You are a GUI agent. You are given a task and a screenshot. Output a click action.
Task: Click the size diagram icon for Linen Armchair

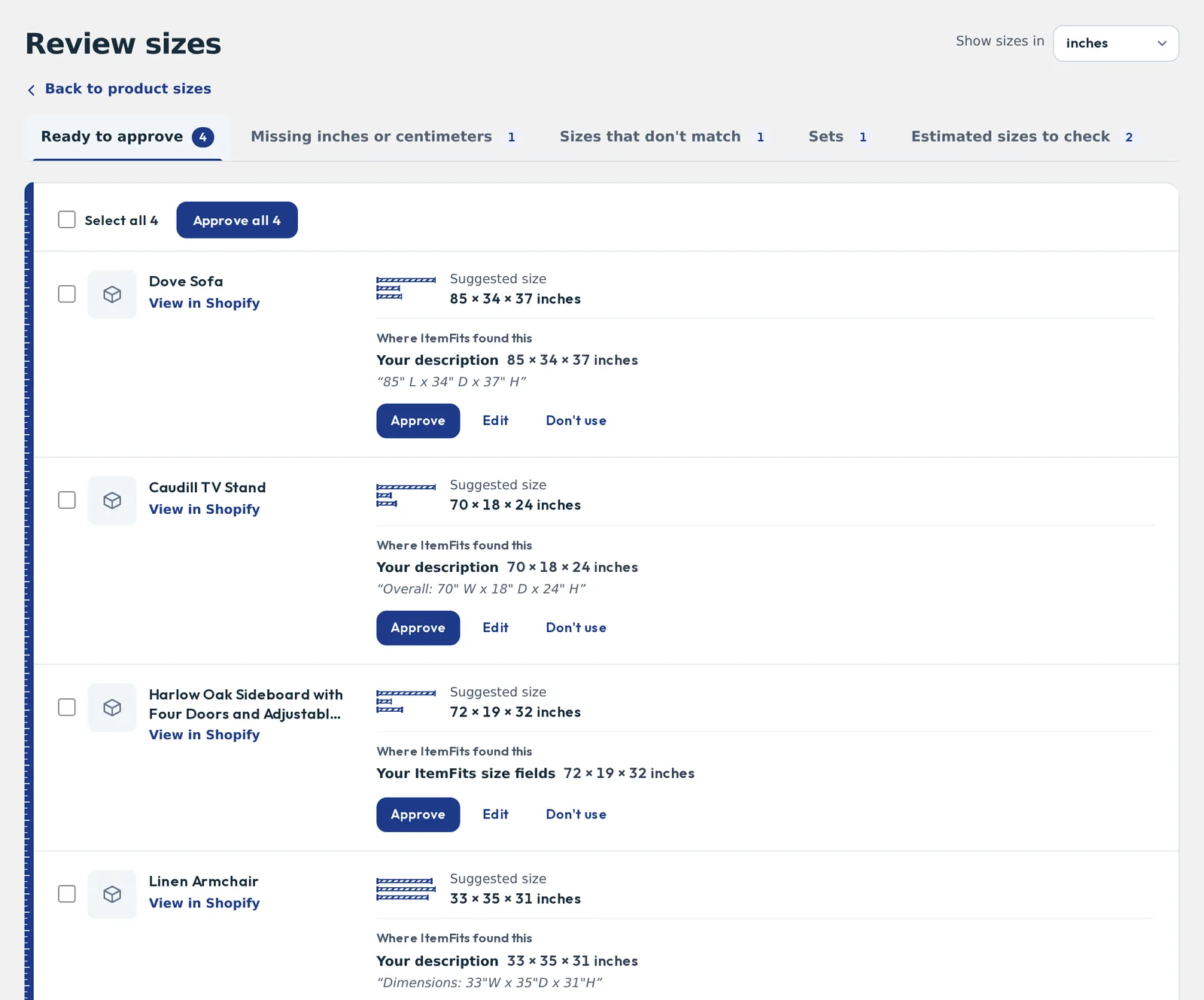tap(406, 889)
